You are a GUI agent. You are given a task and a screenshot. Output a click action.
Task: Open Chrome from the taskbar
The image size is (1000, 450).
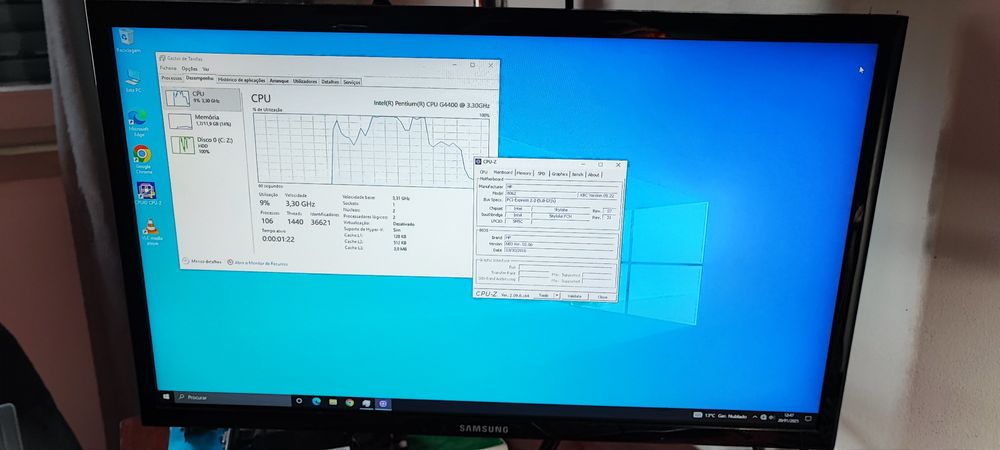click(349, 403)
